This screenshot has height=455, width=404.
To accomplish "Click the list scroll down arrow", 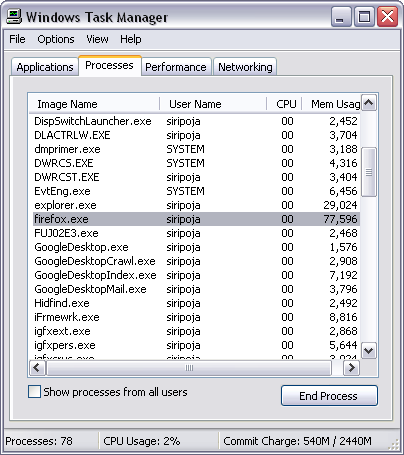I will [369, 350].
